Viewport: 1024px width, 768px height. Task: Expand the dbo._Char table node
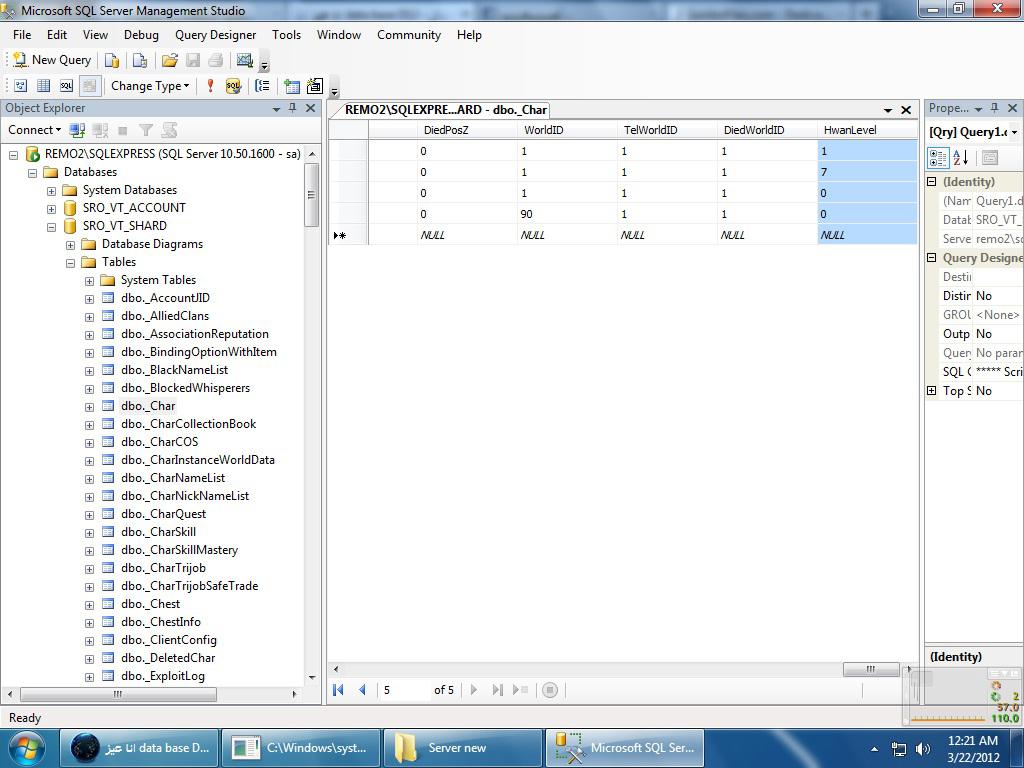[89, 407]
